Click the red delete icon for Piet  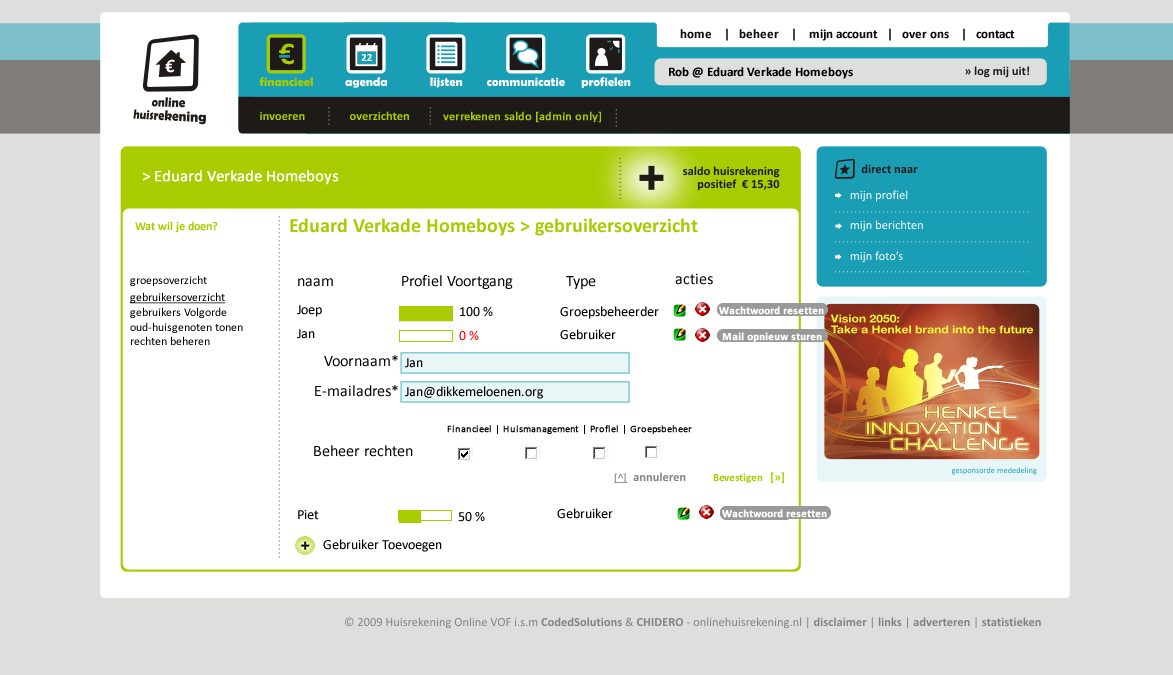click(x=706, y=512)
